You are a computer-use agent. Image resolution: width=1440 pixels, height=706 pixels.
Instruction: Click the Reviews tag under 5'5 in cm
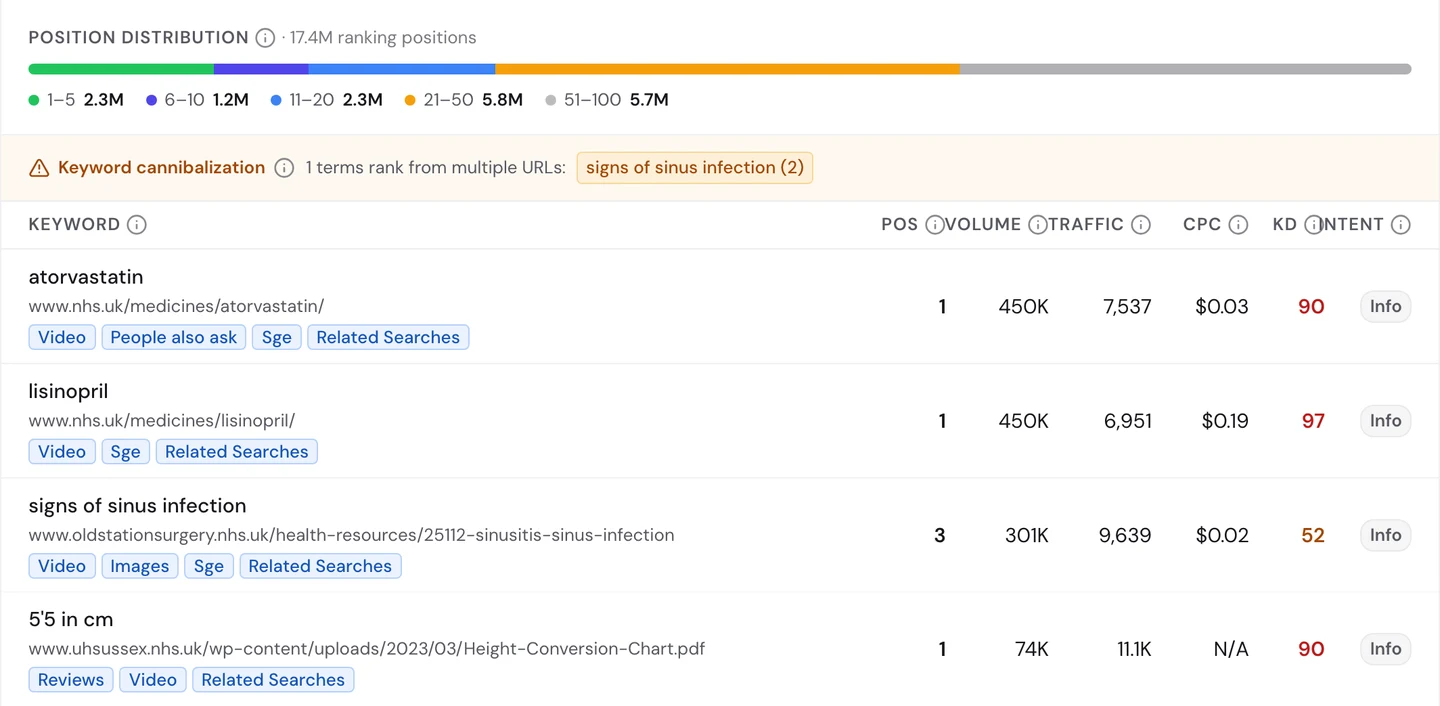point(71,680)
